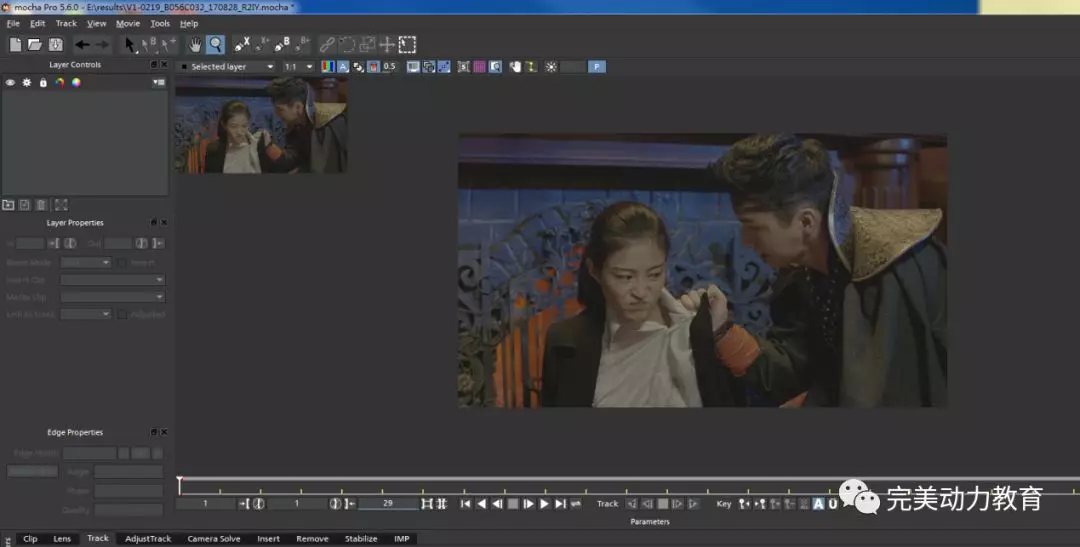Viewport: 1080px width, 547px height.
Task: Go to first frame in playback controls
Action: [466, 504]
